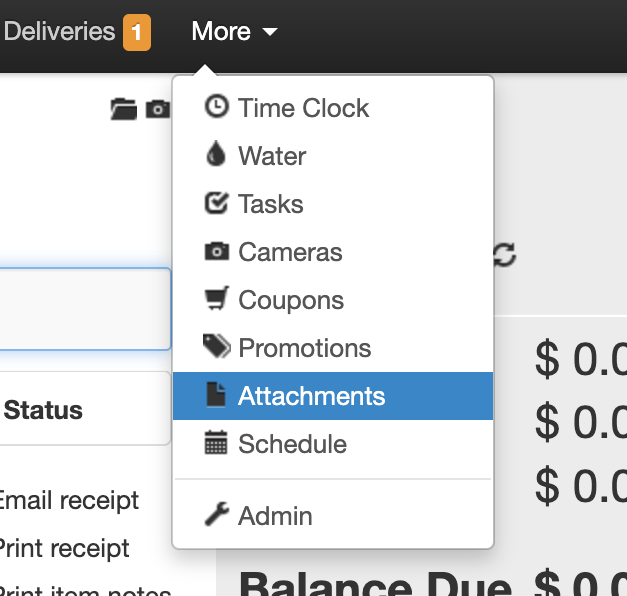Click the refresh arrows icon

tap(505, 254)
